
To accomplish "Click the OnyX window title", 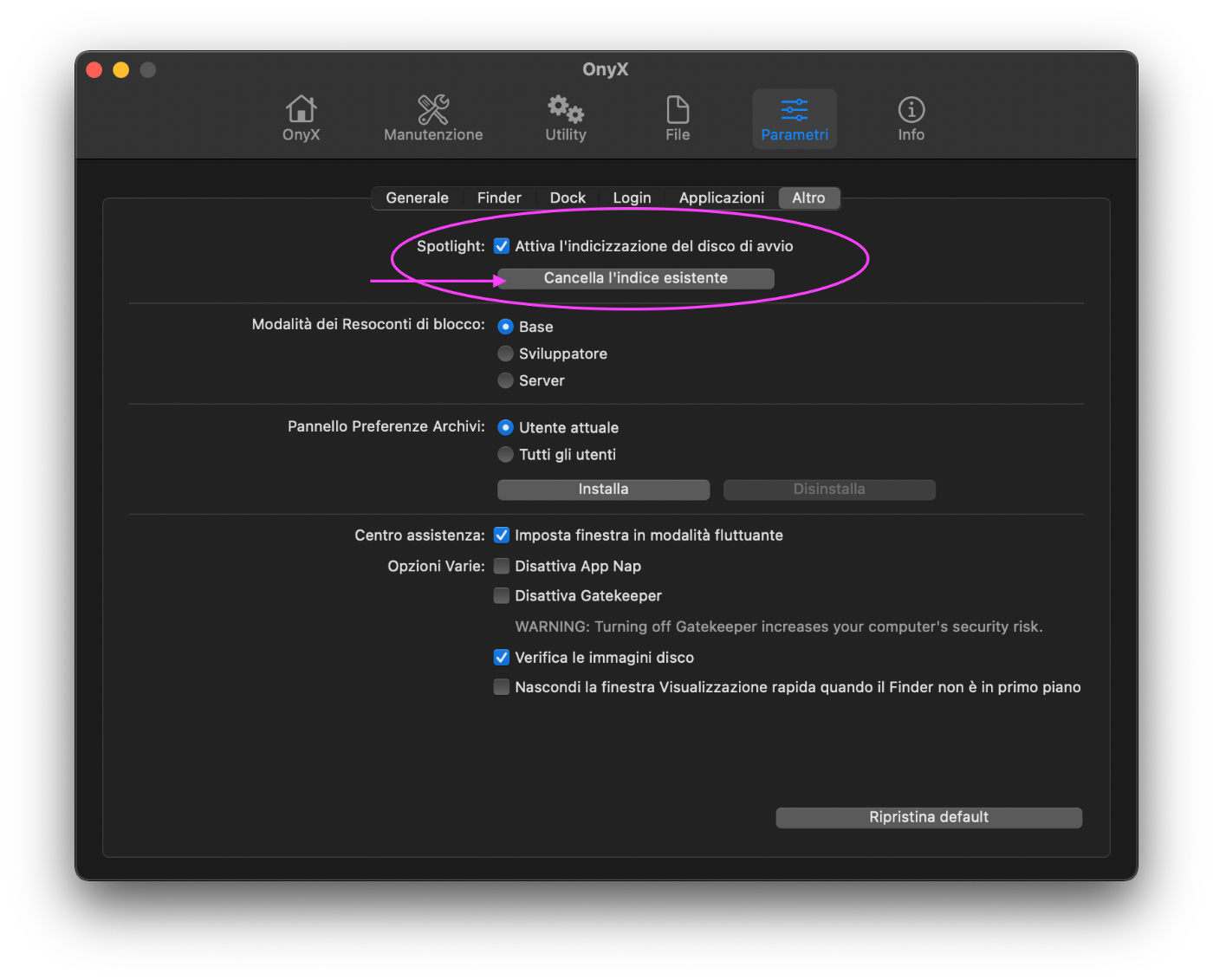I will [x=606, y=69].
